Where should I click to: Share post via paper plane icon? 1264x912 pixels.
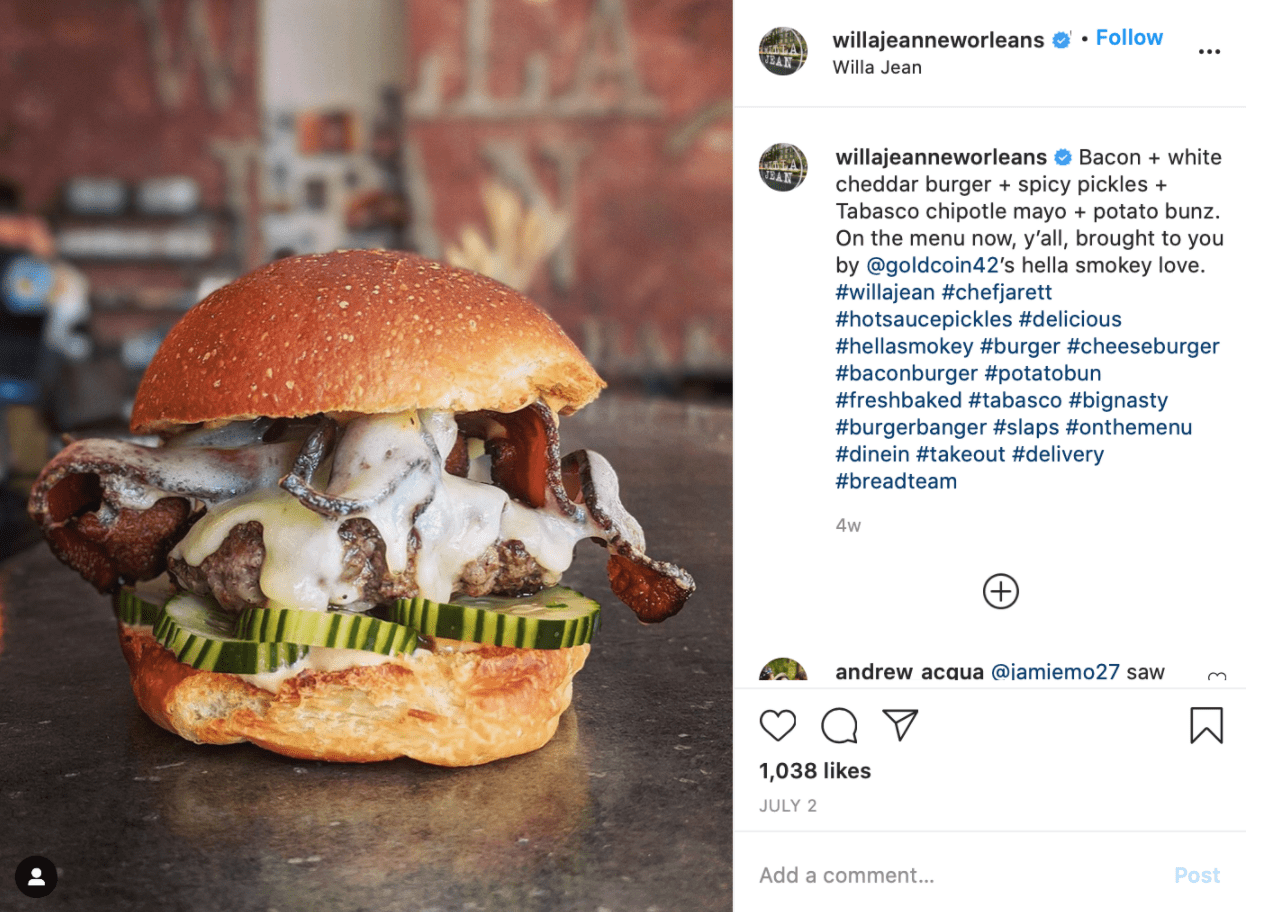pos(900,725)
